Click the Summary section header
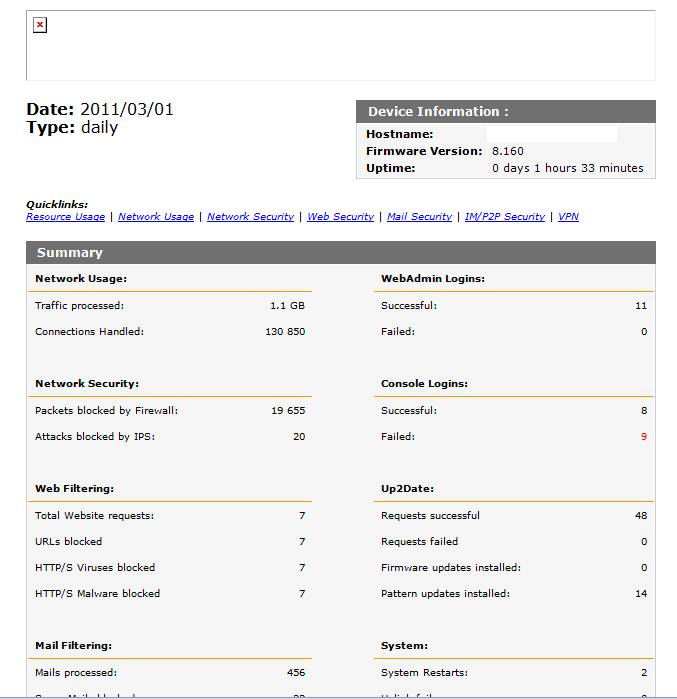This screenshot has width=677, height=699. tap(340, 253)
